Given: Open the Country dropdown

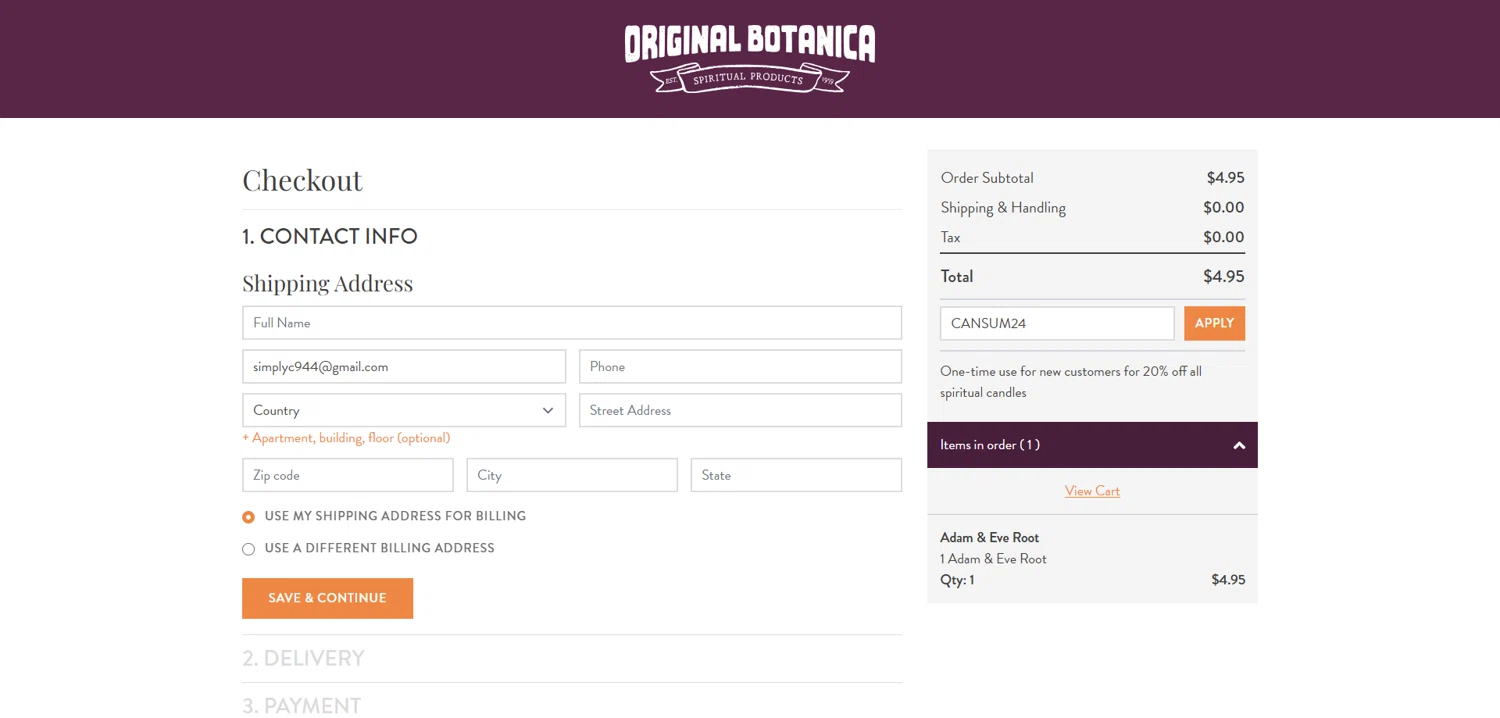Looking at the screenshot, I should coord(404,410).
